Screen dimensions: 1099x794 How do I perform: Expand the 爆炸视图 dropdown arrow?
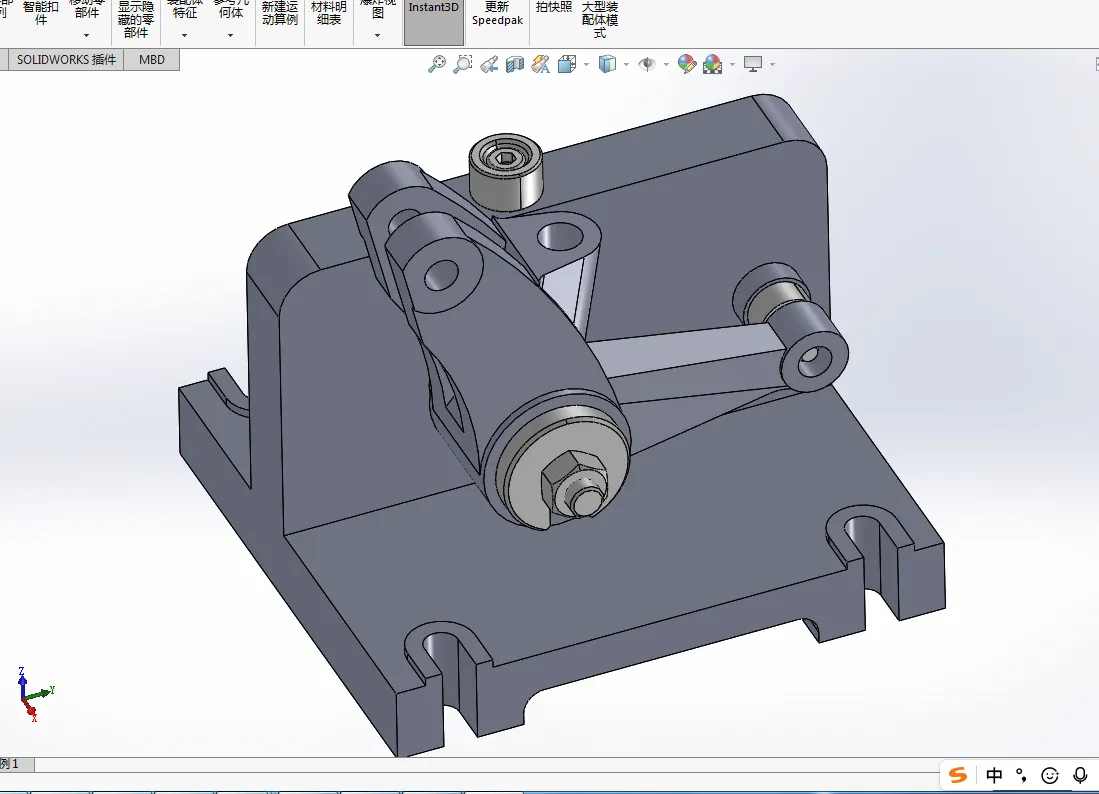(x=377, y=35)
